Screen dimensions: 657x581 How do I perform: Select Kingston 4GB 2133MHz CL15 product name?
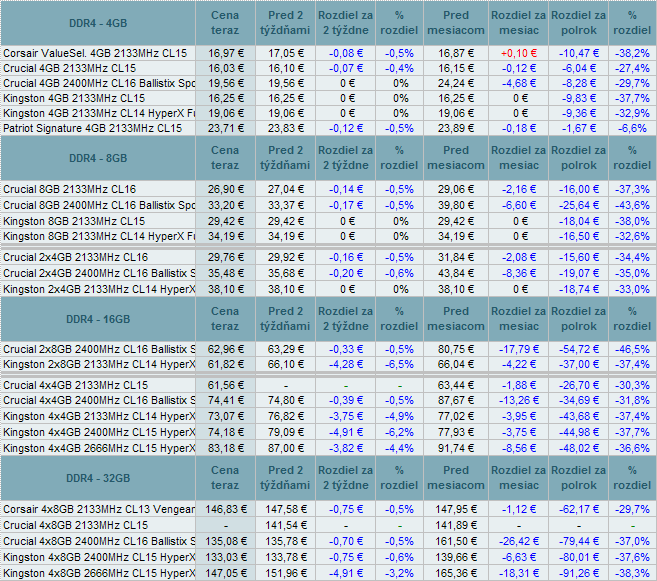(74, 98)
